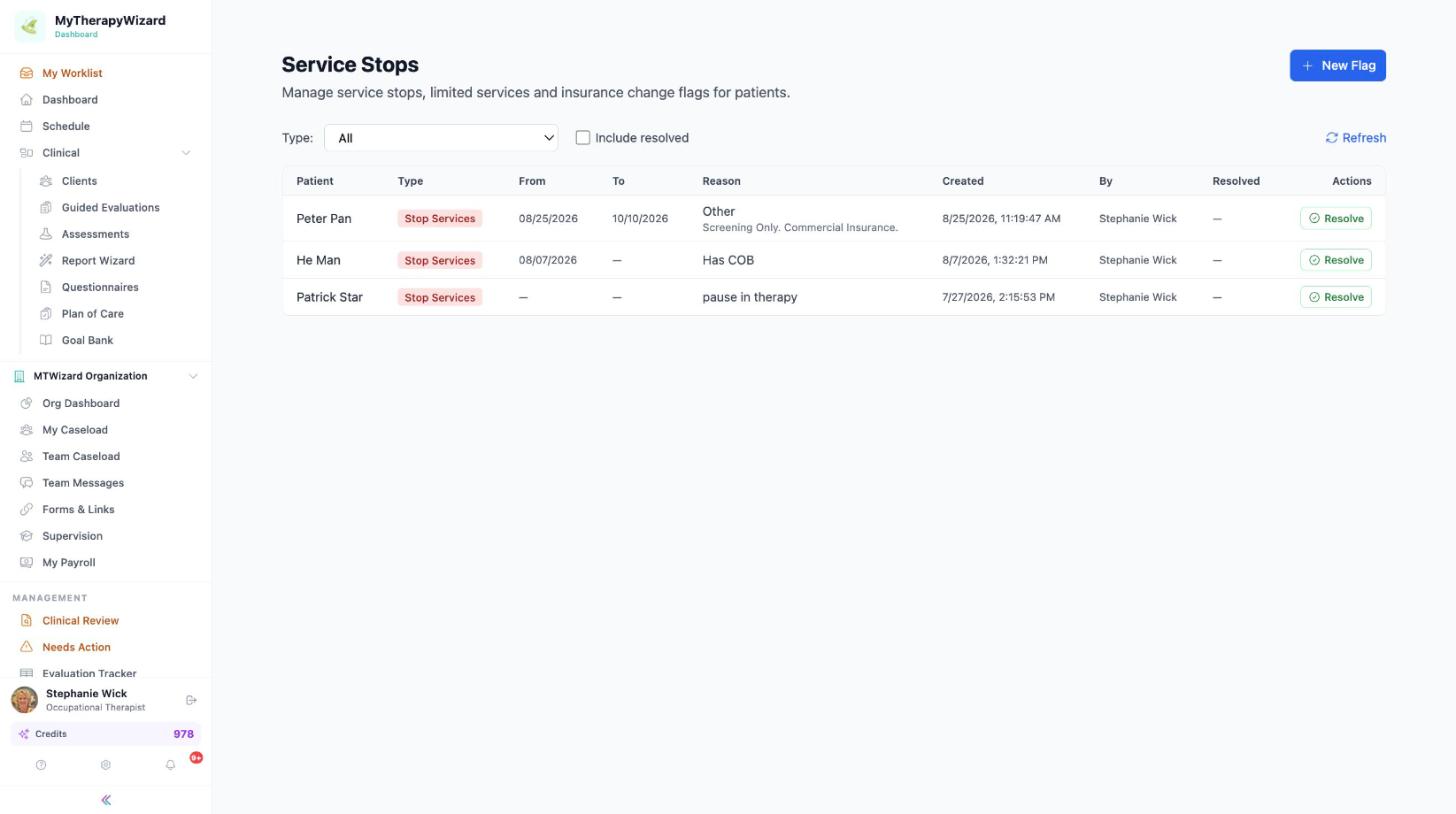Viewport: 1456px width, 814px height.
Task: Toggle the Include resolved checkbox
Action: [583, 138]
